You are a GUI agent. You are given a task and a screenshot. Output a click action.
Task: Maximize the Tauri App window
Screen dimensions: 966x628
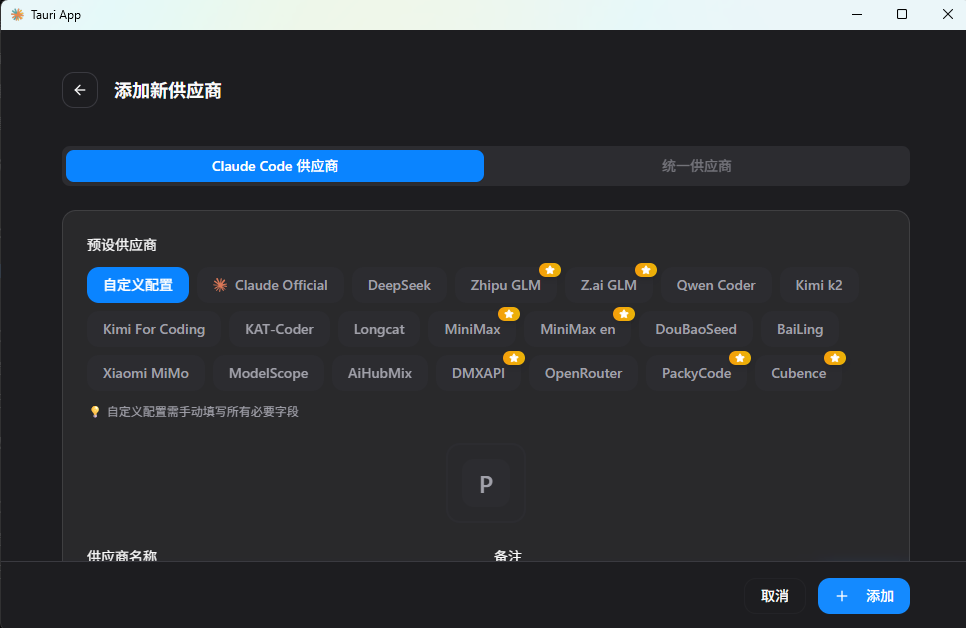tap(902, 14)
